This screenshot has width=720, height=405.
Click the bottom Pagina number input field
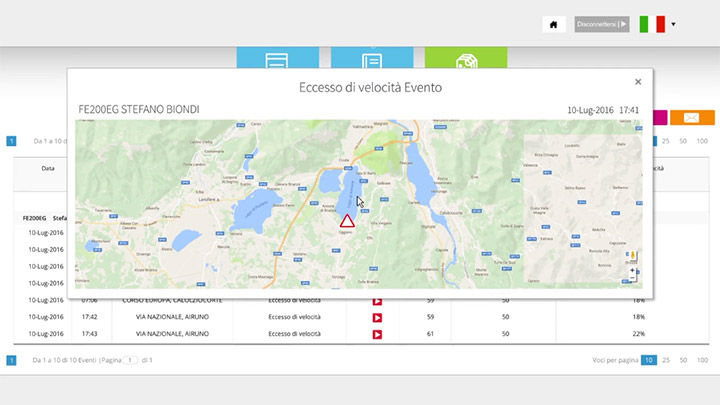129,359
